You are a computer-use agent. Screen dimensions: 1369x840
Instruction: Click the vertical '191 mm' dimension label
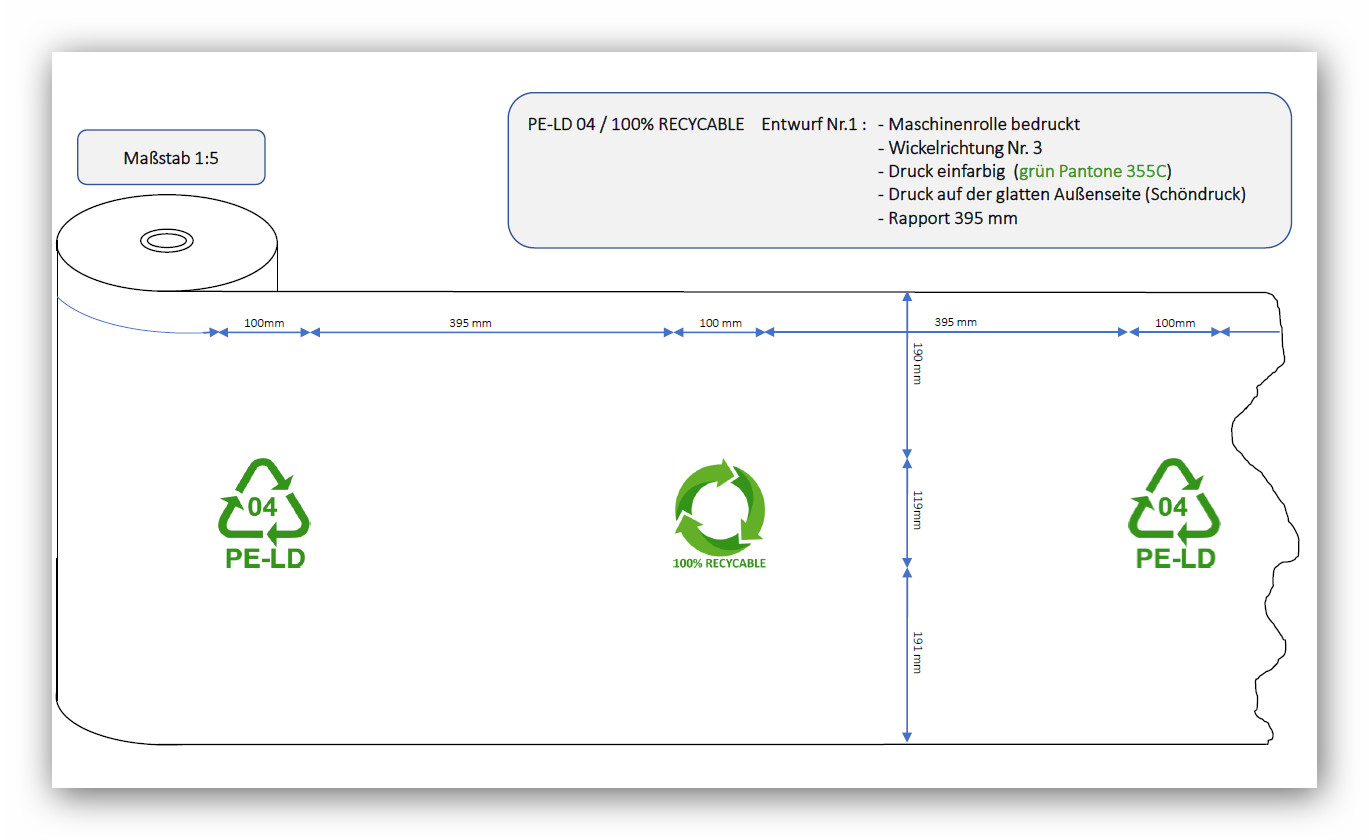click(x=917, y=652)
